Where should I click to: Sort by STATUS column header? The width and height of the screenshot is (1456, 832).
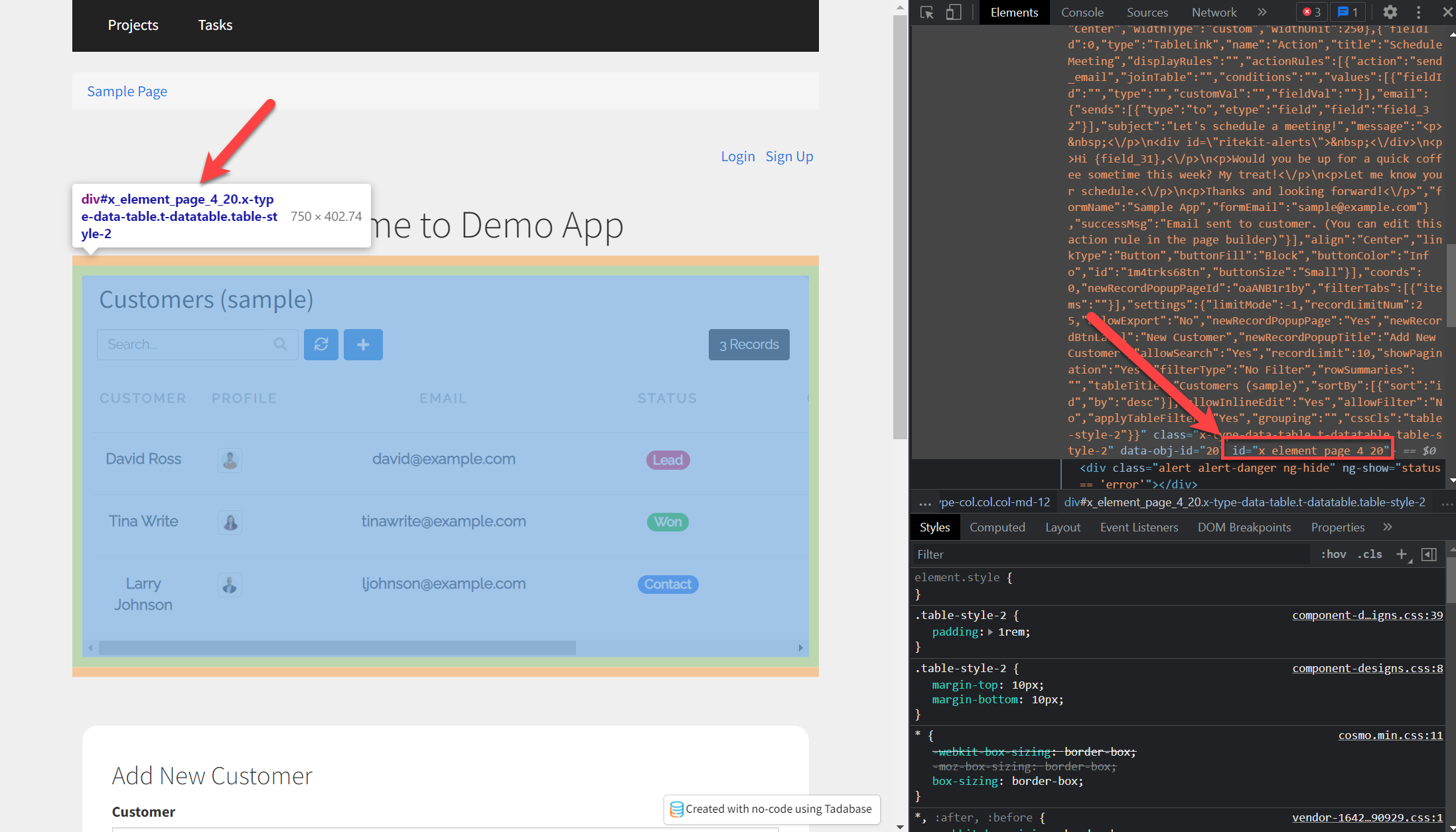pyautogui.click(x=667, y=398)
